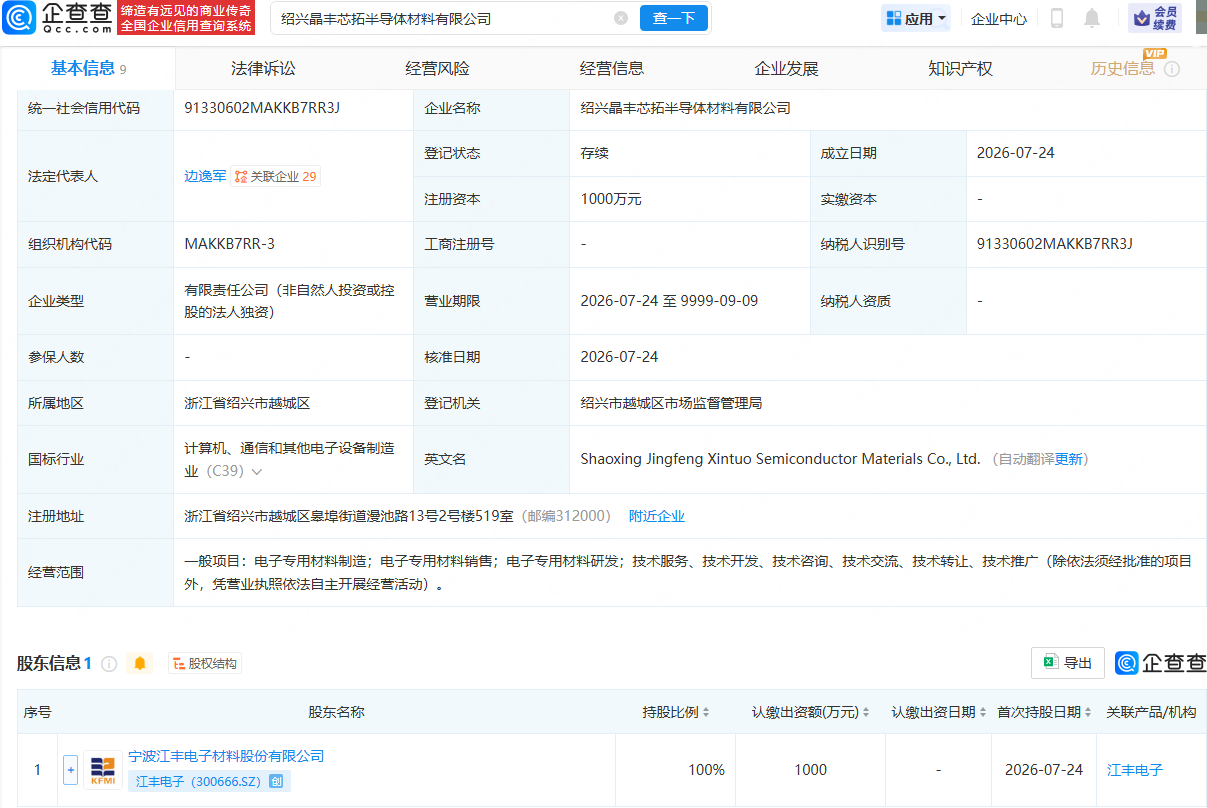Switch to the 法律诉讼 tab

(263, 69)
